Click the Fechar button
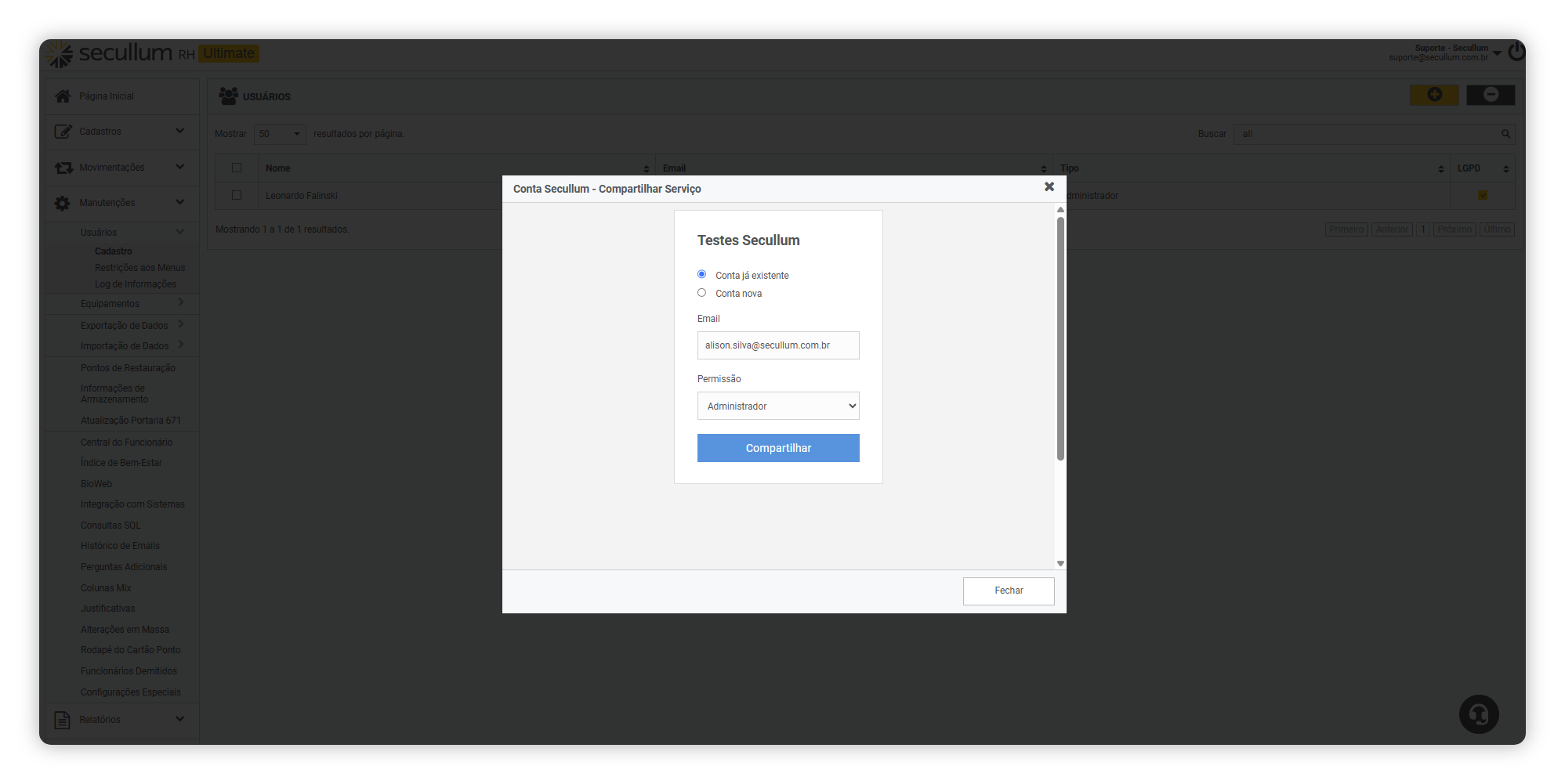The image size is (1565, 784). (x=1009, y=591)
